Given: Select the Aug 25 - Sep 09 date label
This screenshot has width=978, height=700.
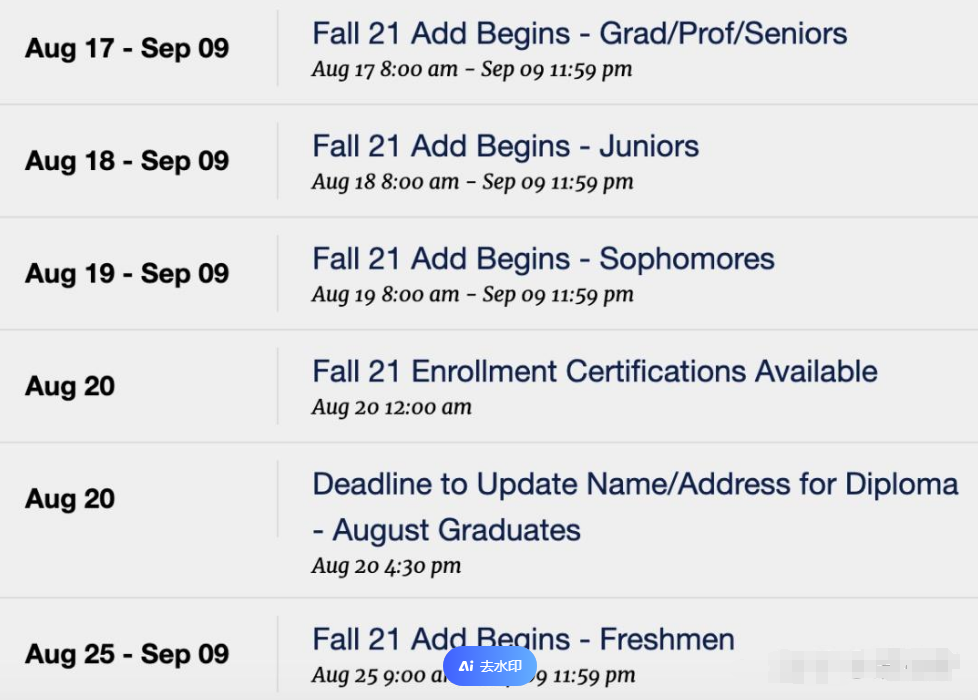Looking at the screenshot, I should [127, 654].
